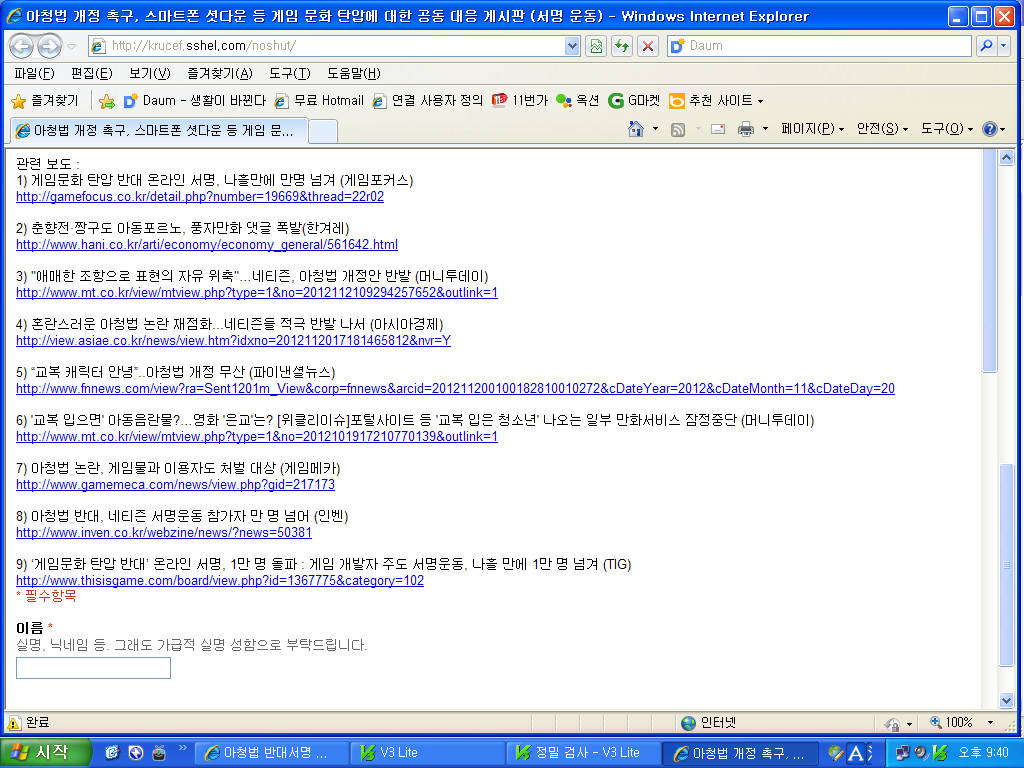Go to the Home page icon
Image resolution: width=1024 pixels, height=768 pixels.
(x=635, y=129)
